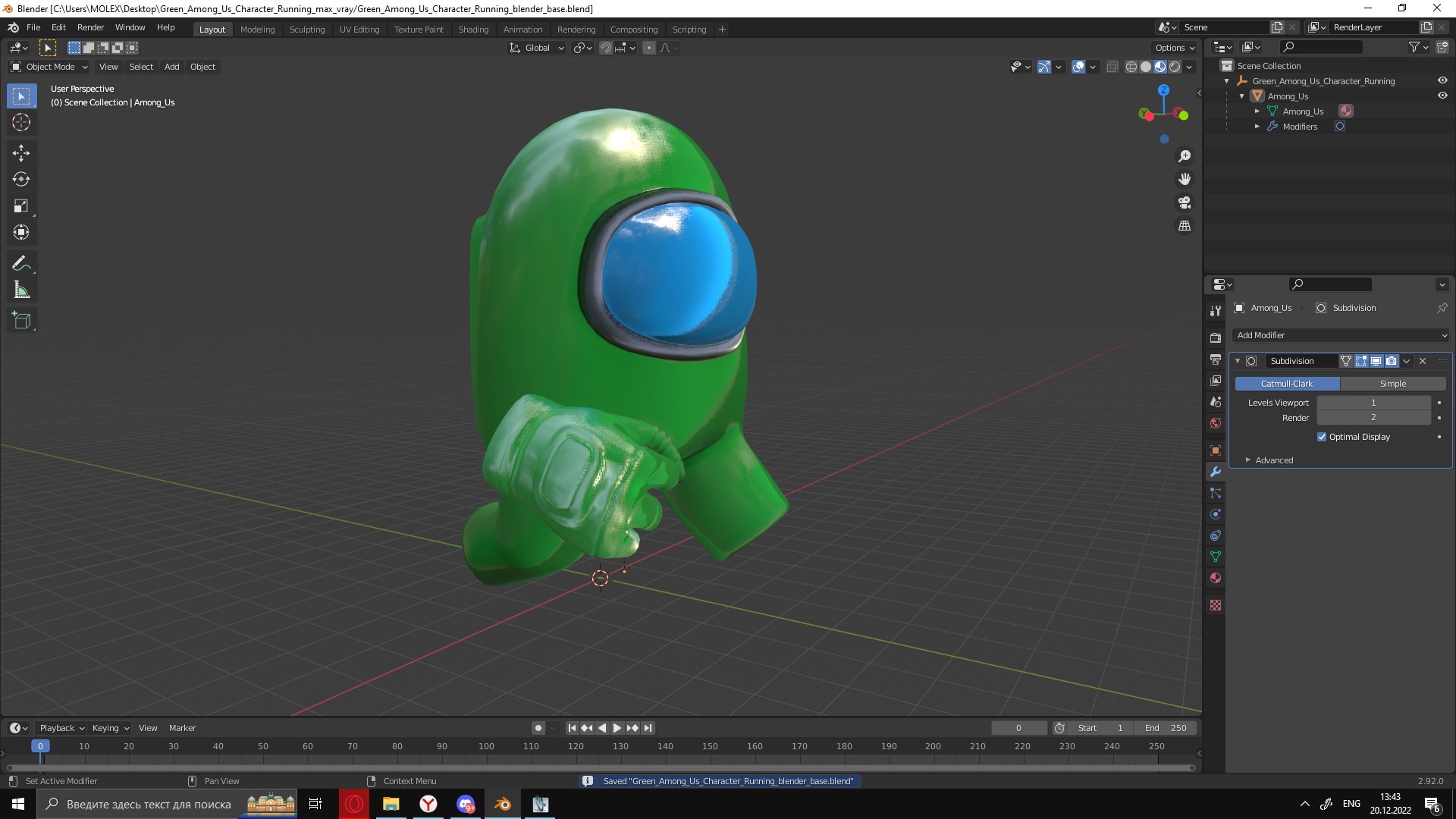Open the Texture properties tab
The height and width of the screenshot is (819, 1456).
point(1216,605)
